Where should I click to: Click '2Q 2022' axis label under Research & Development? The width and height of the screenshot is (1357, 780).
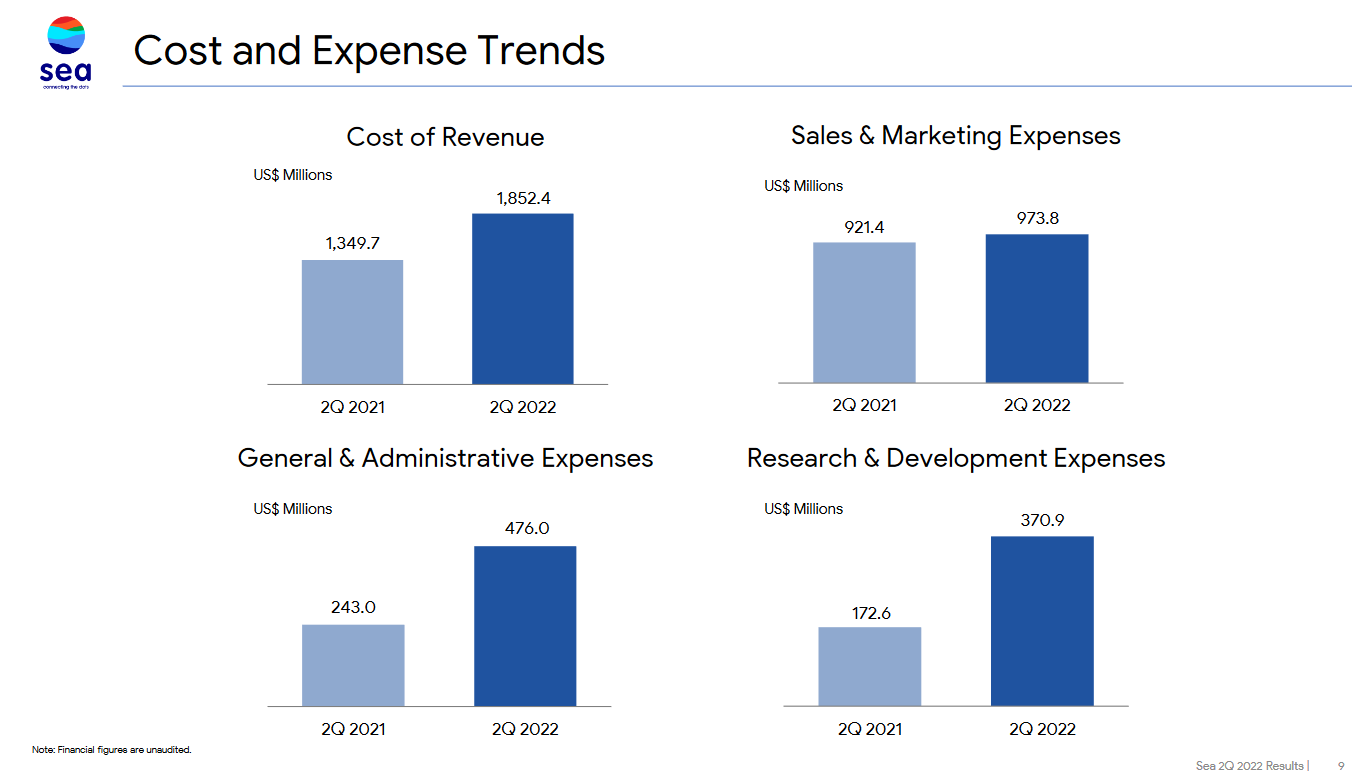pyautogui.click(x=1043, y=729)
